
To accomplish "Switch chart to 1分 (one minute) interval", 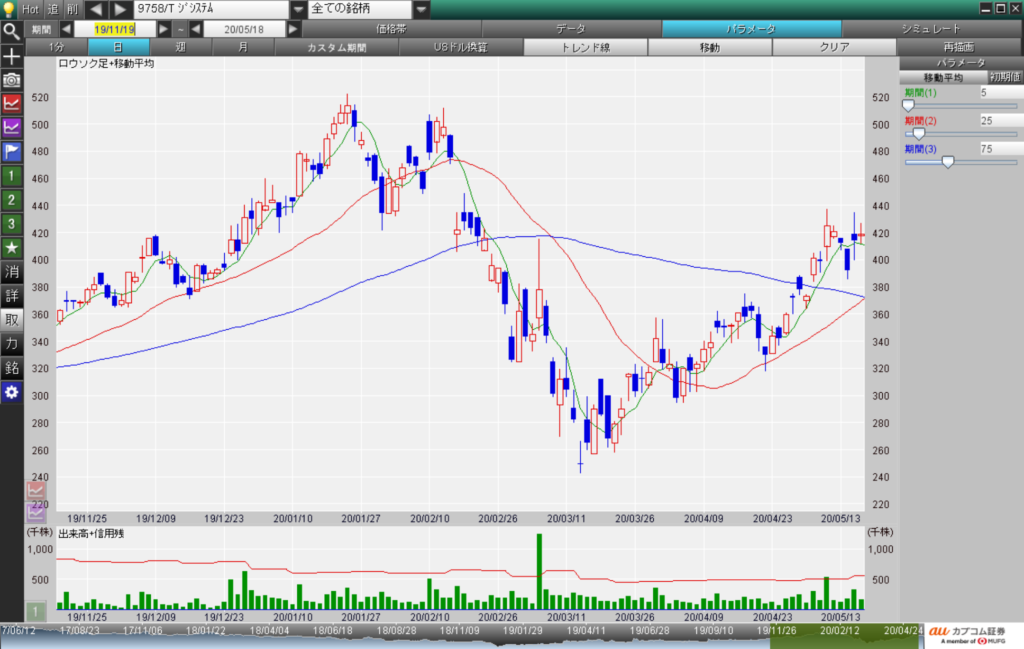I will (x=56, y=47).
